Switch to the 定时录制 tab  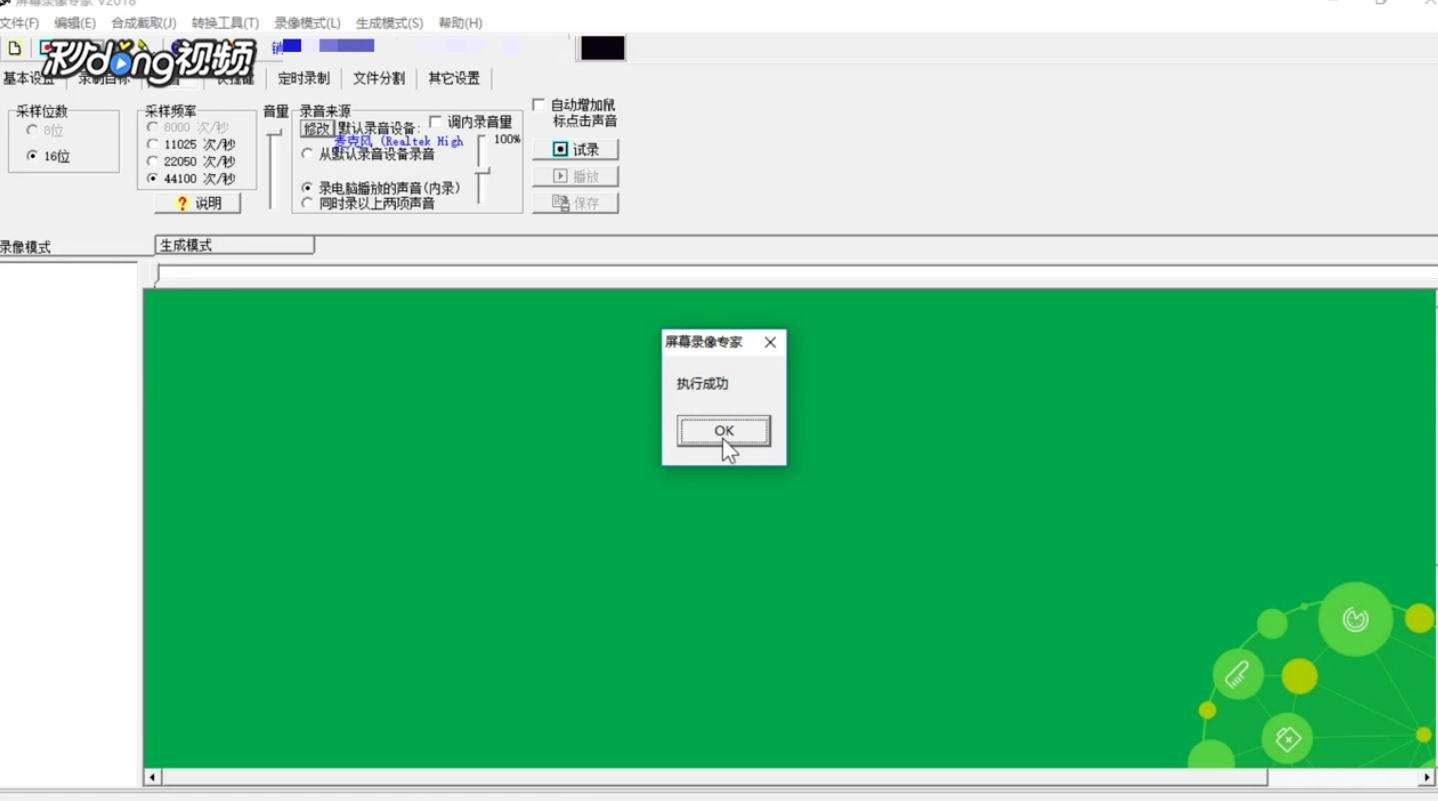pos(303,78)
